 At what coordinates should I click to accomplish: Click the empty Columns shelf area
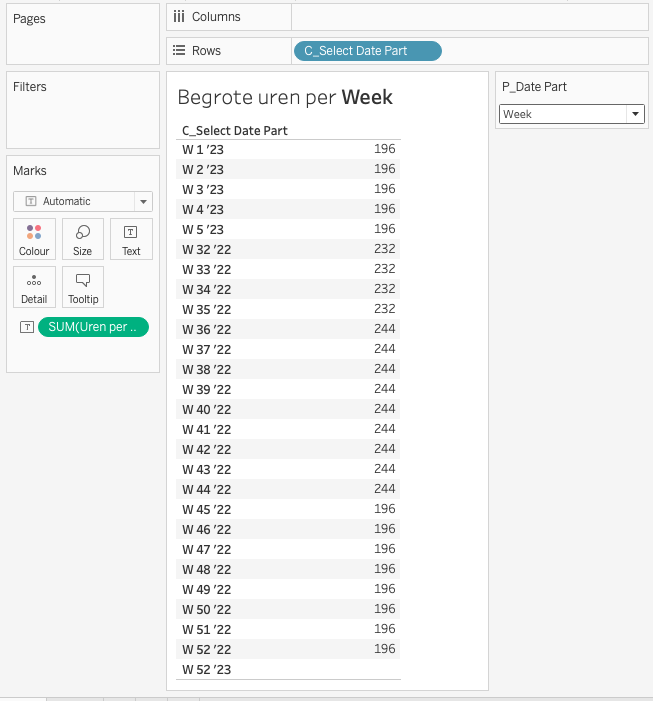(470, 17)
